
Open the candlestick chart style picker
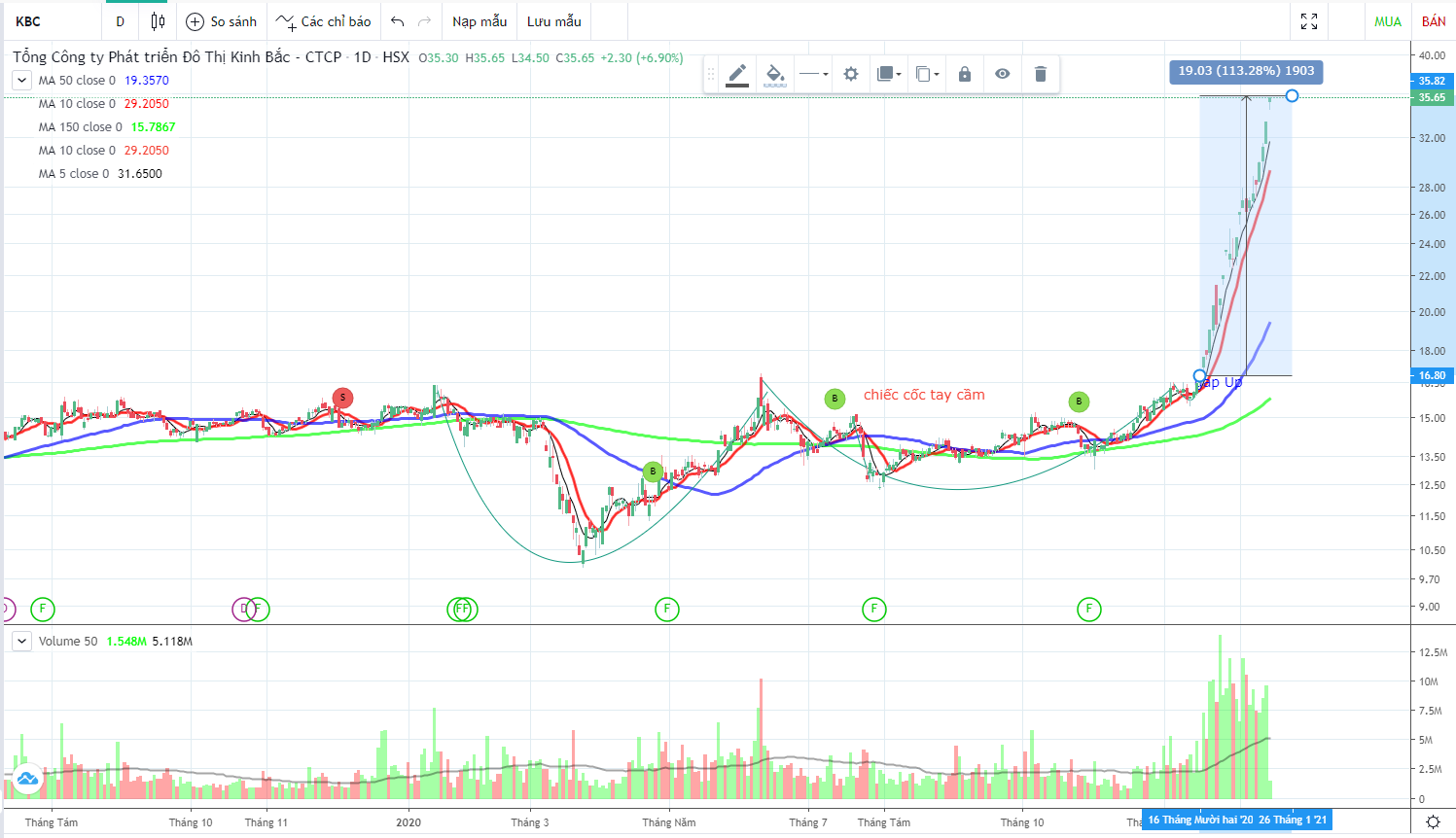point(158,21)
